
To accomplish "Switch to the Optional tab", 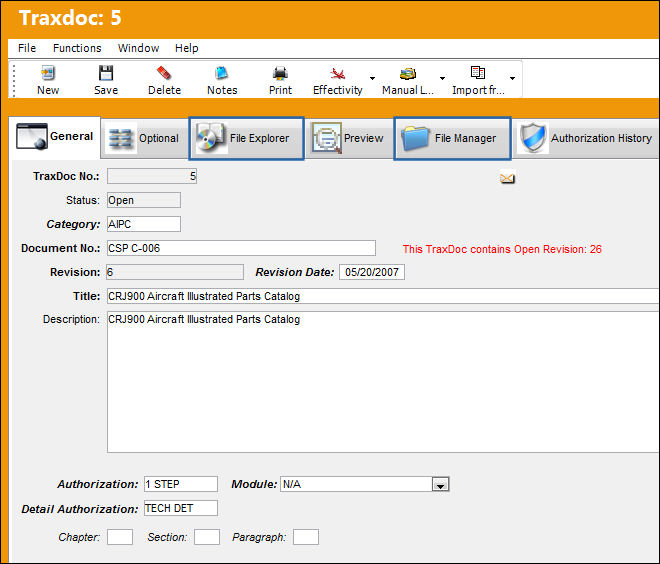I will pos(144,138).
